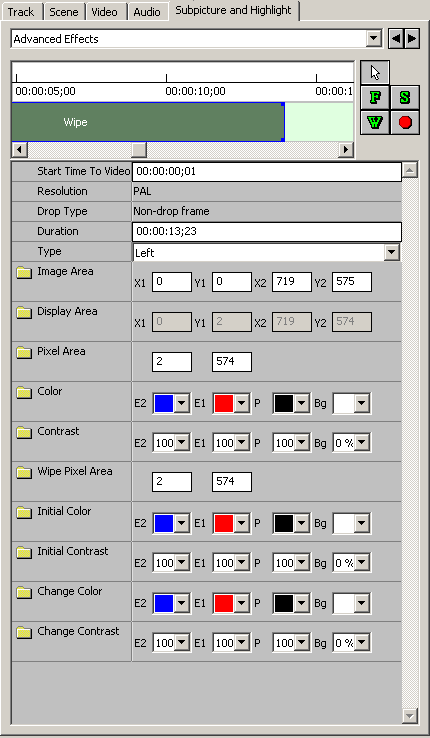Image resolution: width=430 pixels, height=738 pixels.
Task: Go to next item with right arrow
Action: click(x=412, y=39)
